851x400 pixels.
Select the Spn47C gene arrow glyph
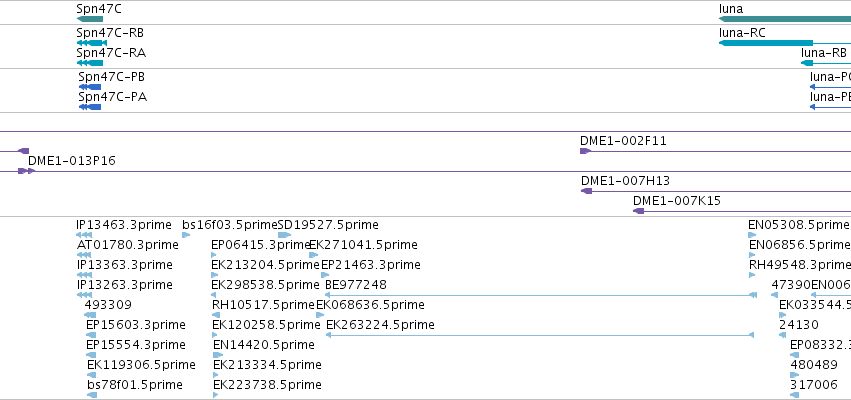[90, 19]
